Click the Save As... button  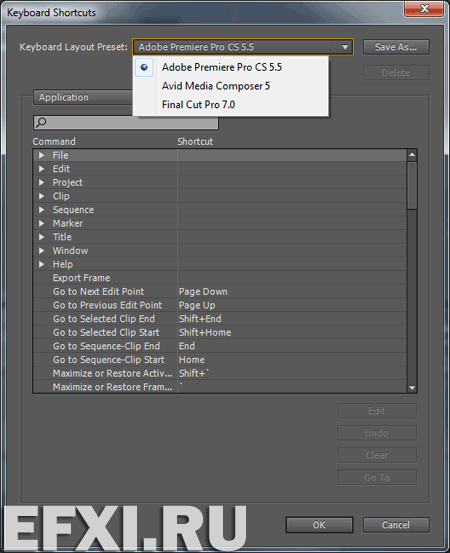[396, 47]
